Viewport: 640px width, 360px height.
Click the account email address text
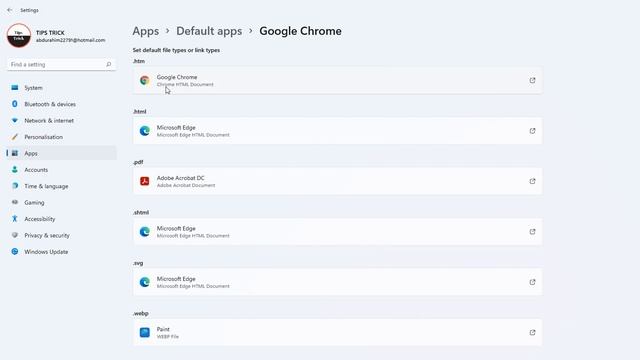pyautogui.click(x=71, y=40)
